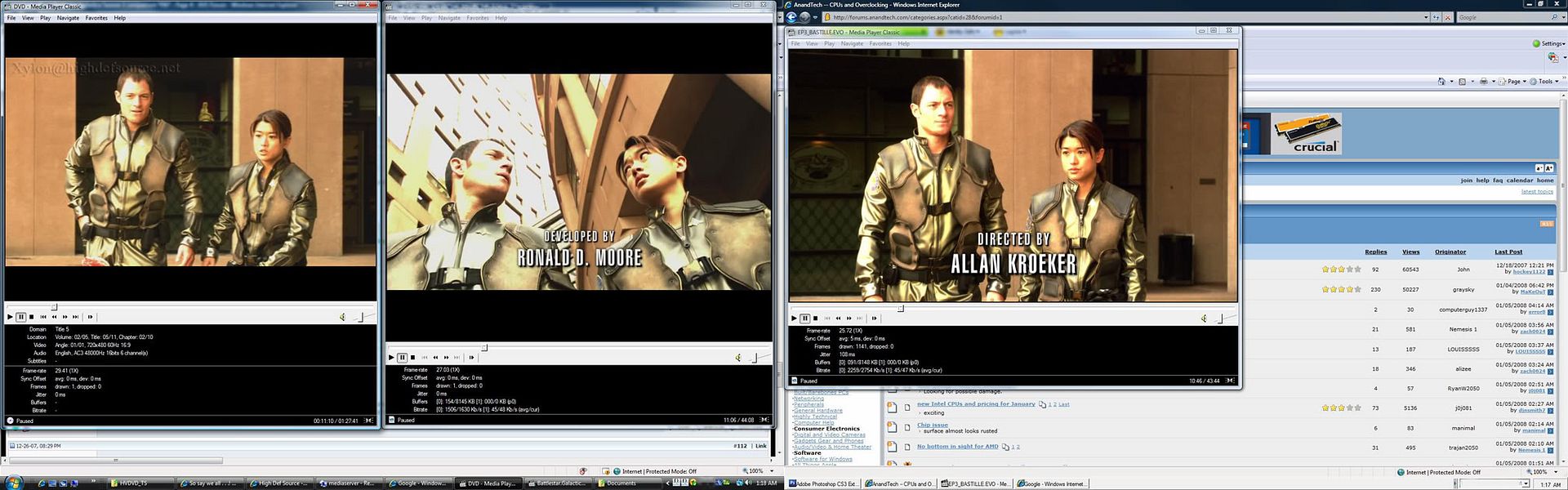Click seek handle in EP3_BASTILLE.EVO player

tap(901, 309)
